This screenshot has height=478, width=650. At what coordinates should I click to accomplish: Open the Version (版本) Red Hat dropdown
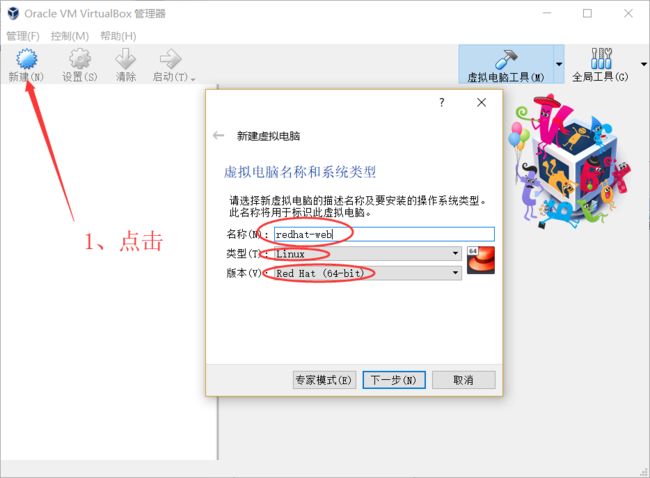368,273
